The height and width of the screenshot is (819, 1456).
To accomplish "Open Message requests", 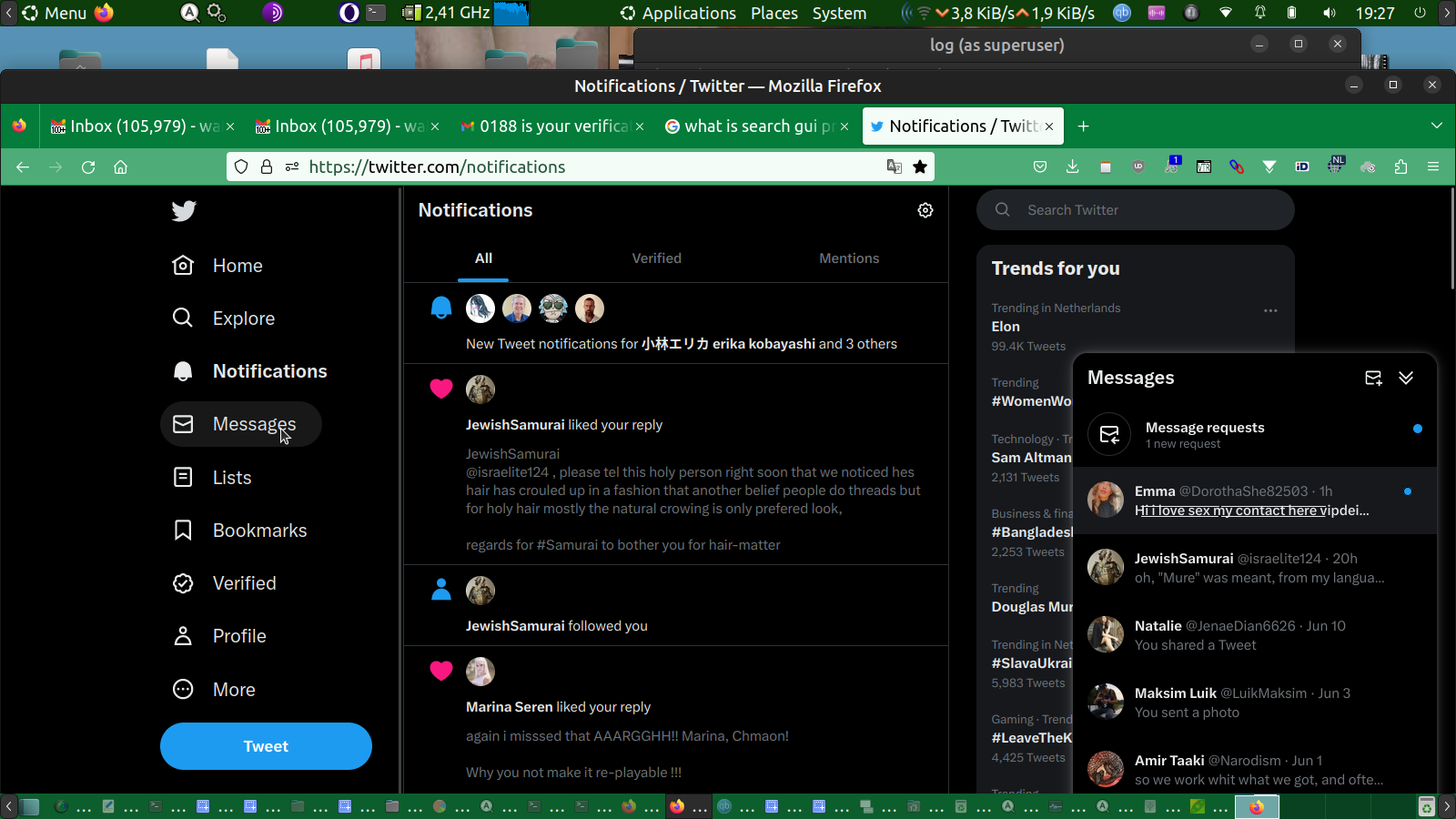I will coord(1255,435).
